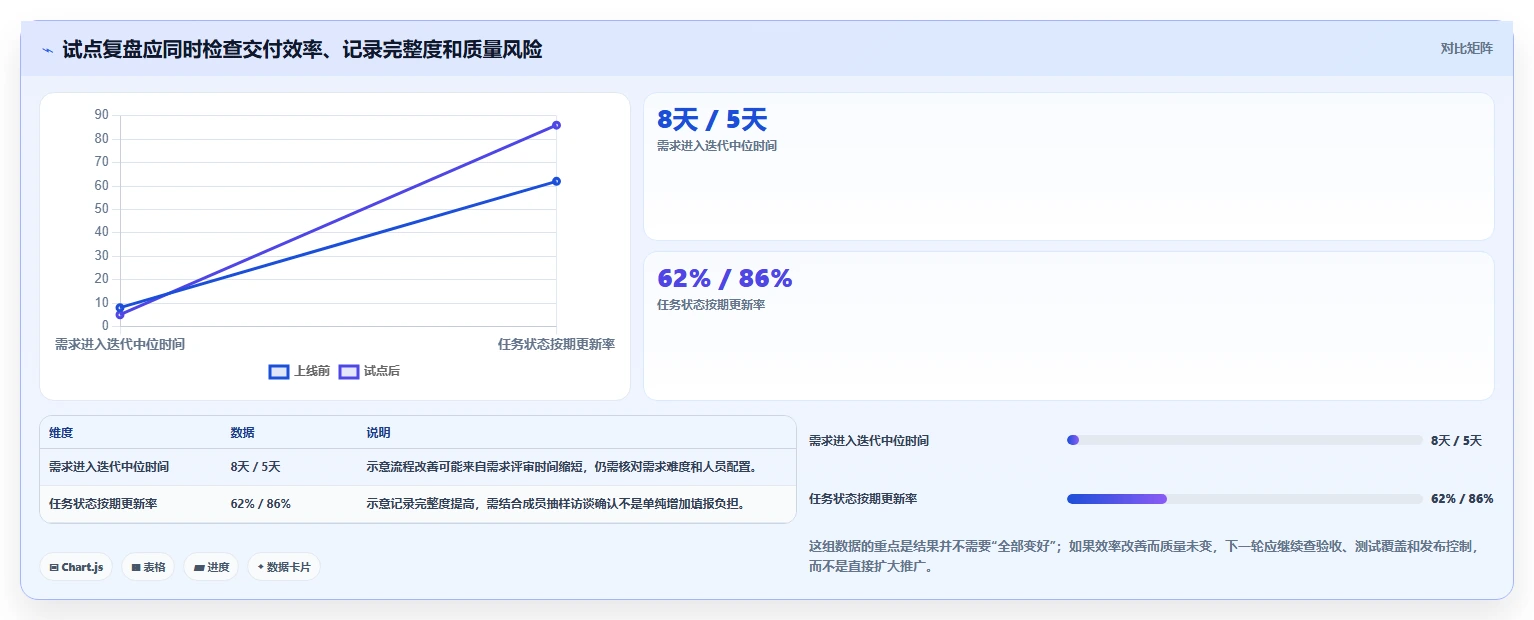
Task: Click the 需求进入迭代中位时间 progress label
Action: pyautogui.click(x=869, y=440)
